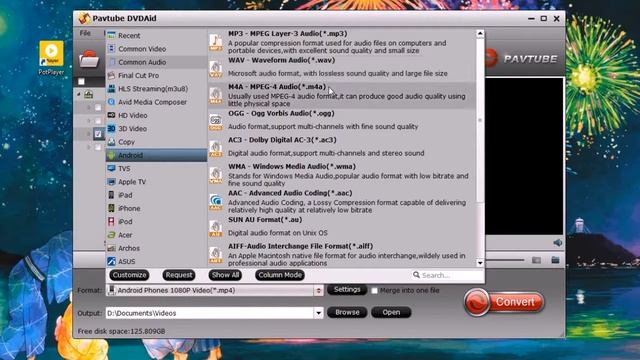Image resolution: width=640 pixels, height=360 pixels.
Task: Choose AC3 - Dolby Digital AC-3 format
Action: 342,148
